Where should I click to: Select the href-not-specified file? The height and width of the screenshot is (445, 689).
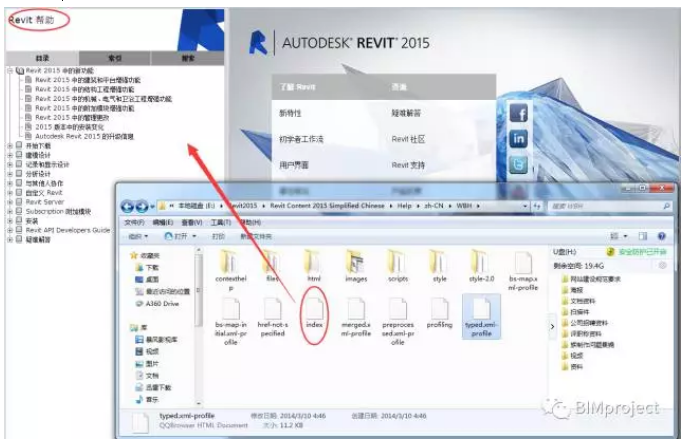[272, 317]
